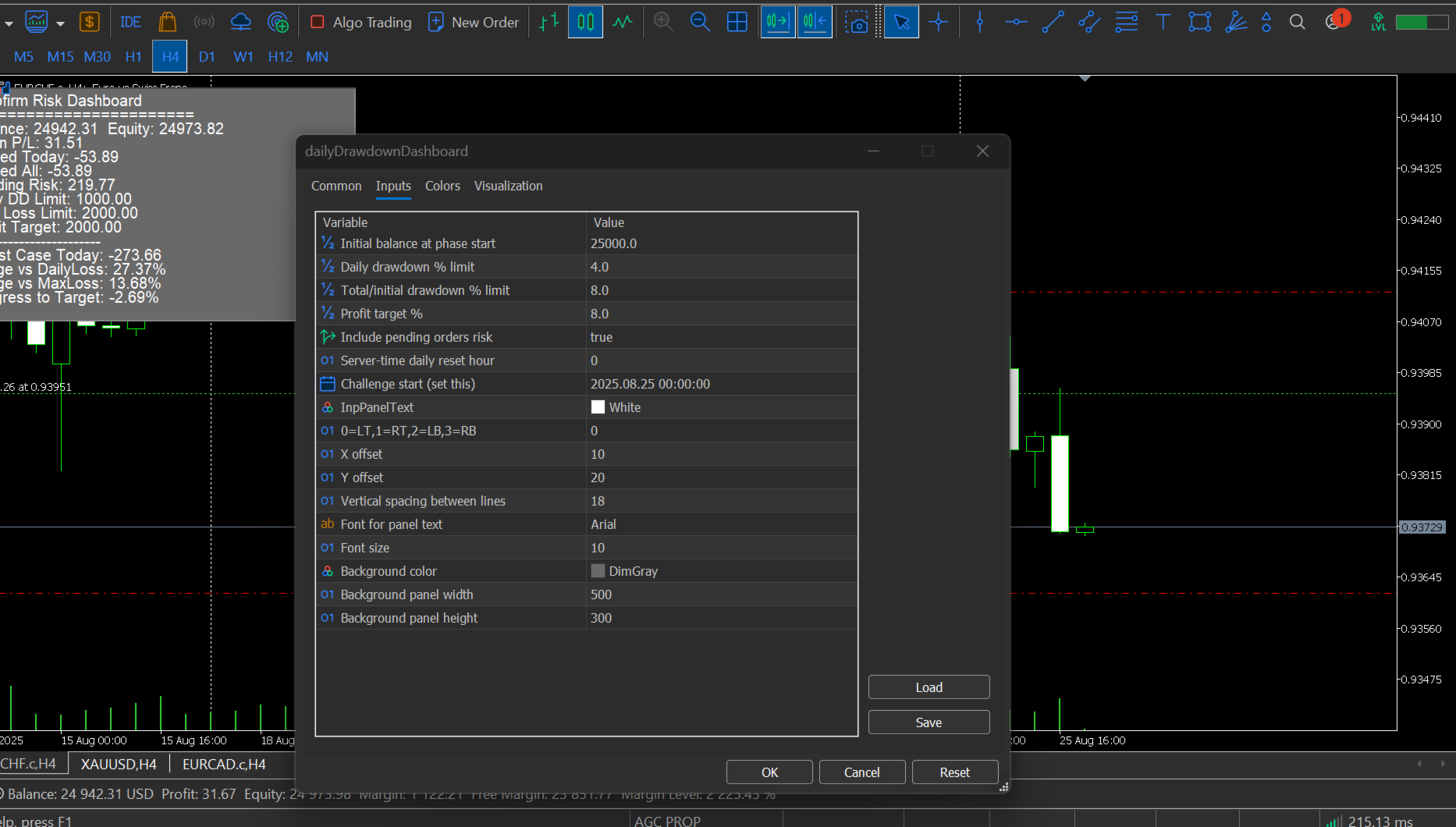
Task: Edit the Challenge start date value
Action: click(722, 384)
